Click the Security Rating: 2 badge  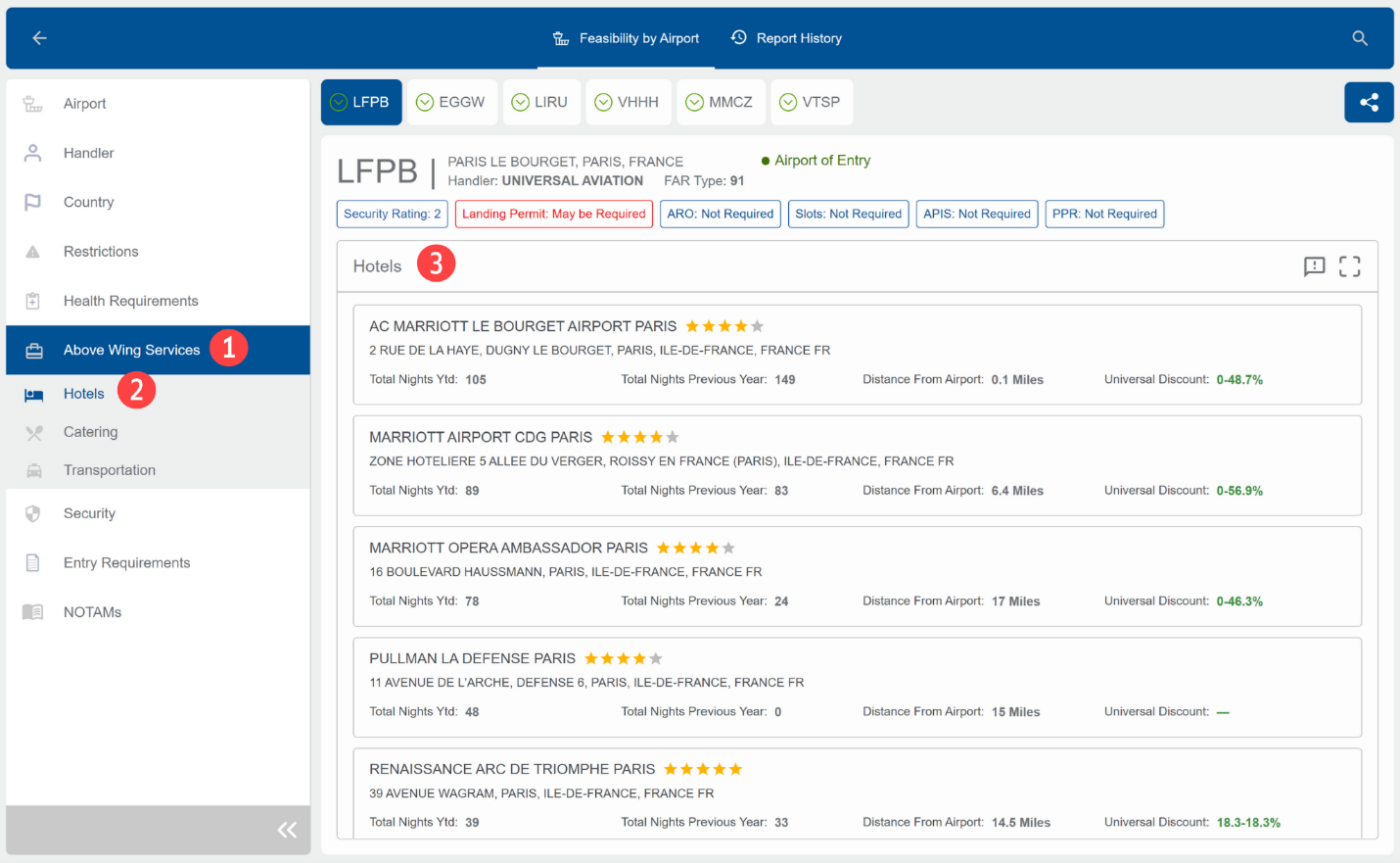coord(393,214)
